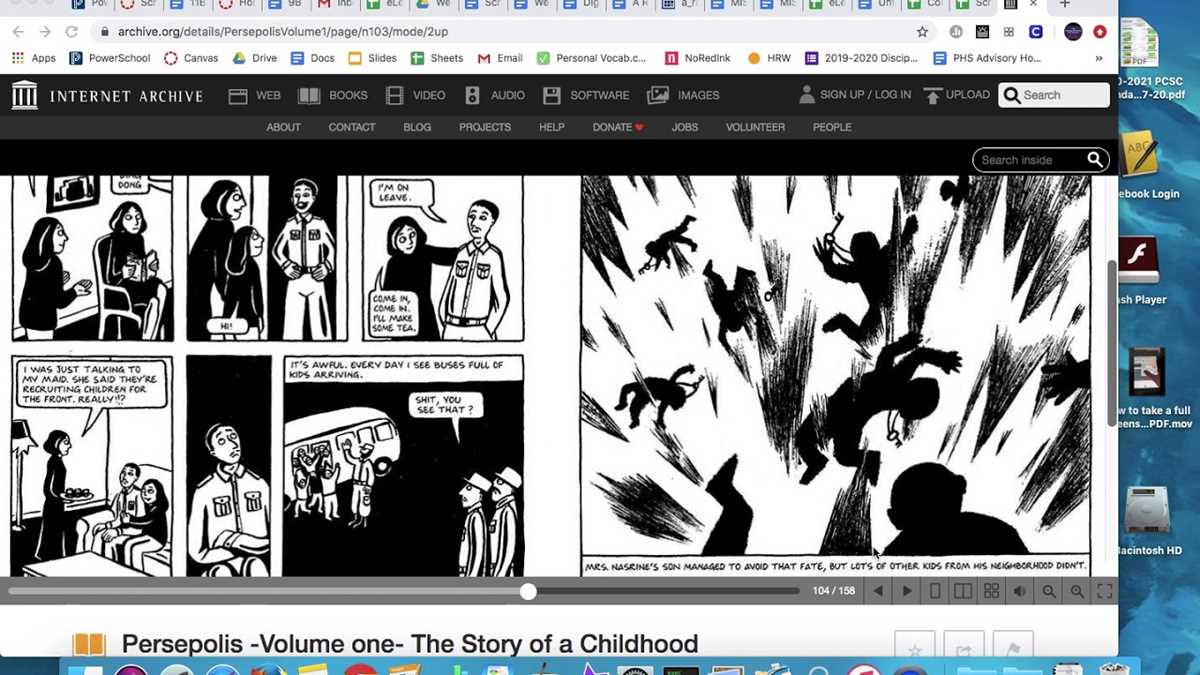Screen dimensions: 1200x675
Task: Click the DONATE link with heart
Action: point(618,127)
